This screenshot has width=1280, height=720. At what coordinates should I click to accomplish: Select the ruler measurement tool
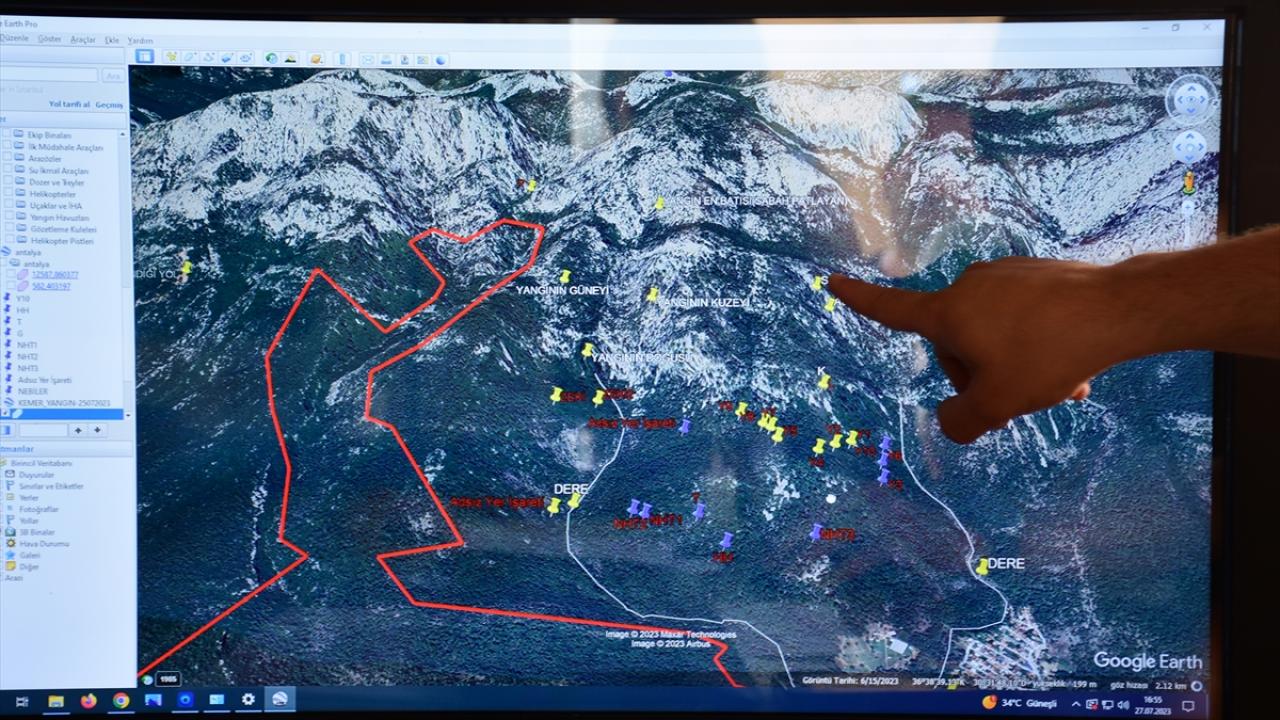click(343, 59)
